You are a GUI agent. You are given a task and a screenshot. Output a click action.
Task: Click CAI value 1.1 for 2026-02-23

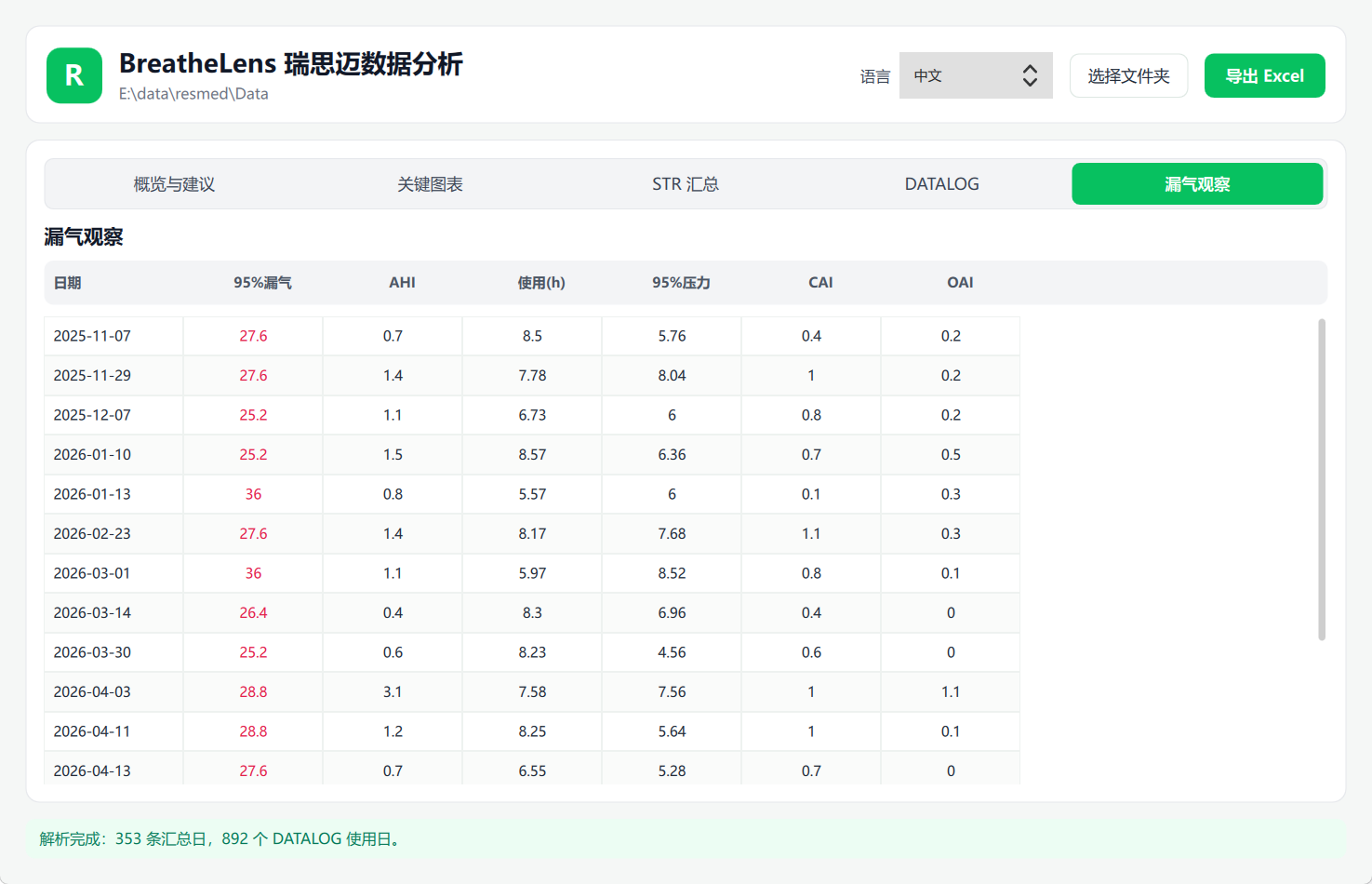point(811,534)
